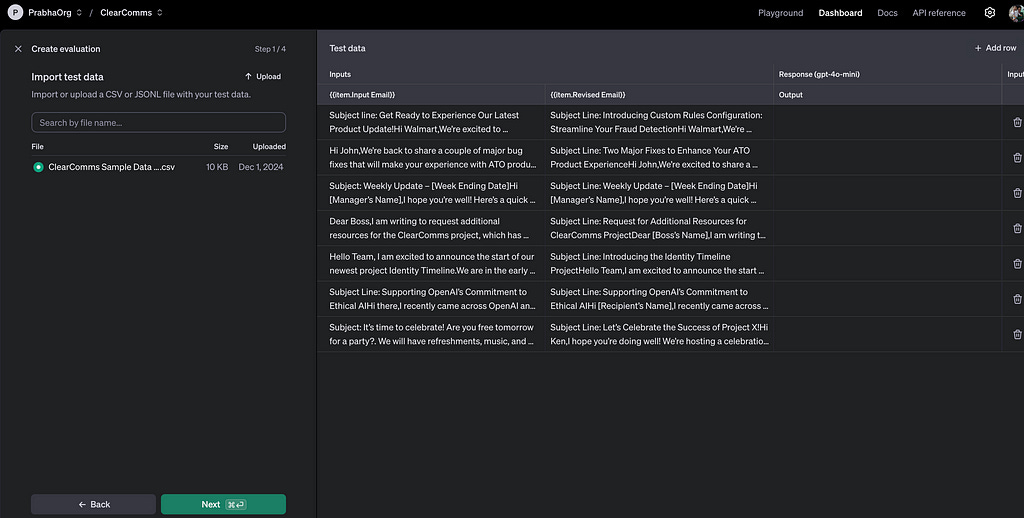The width and height of the screenshot is (1024, 518).
Task: Delete the party celebration row
Action: pos(1017,334)
